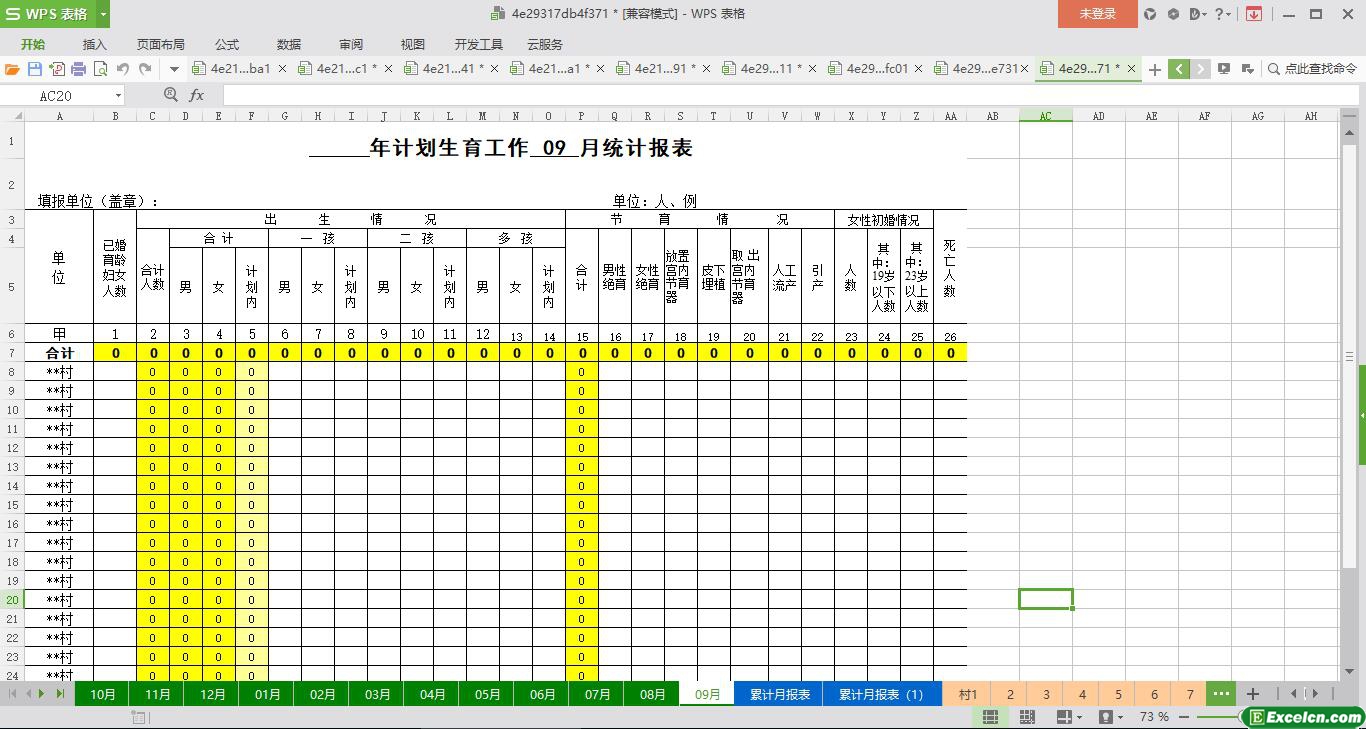The width and height of the screenshot is (1366, 729).
Task: Jump to the last sheet tab
Action: coord(60,694)
